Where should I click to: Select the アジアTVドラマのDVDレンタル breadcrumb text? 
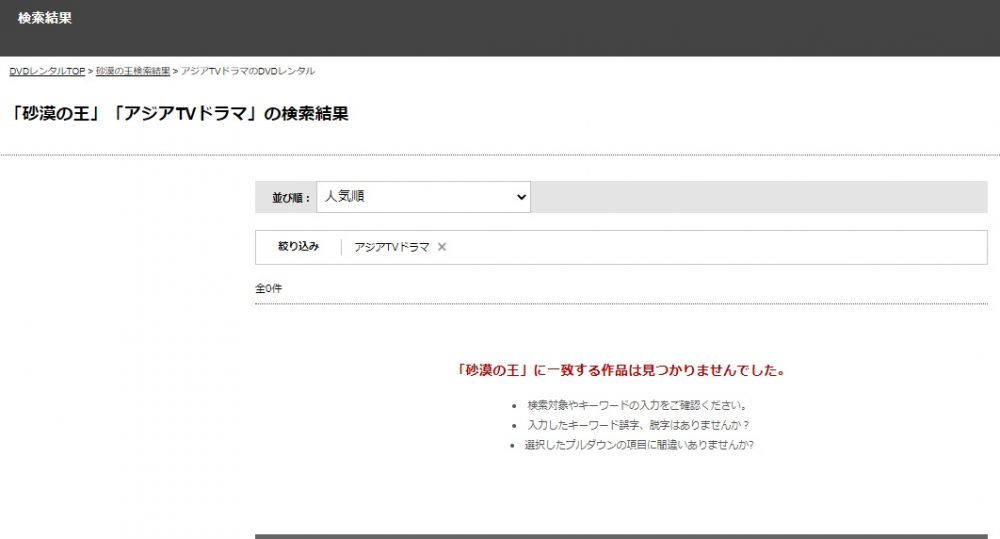pos(247,71)
